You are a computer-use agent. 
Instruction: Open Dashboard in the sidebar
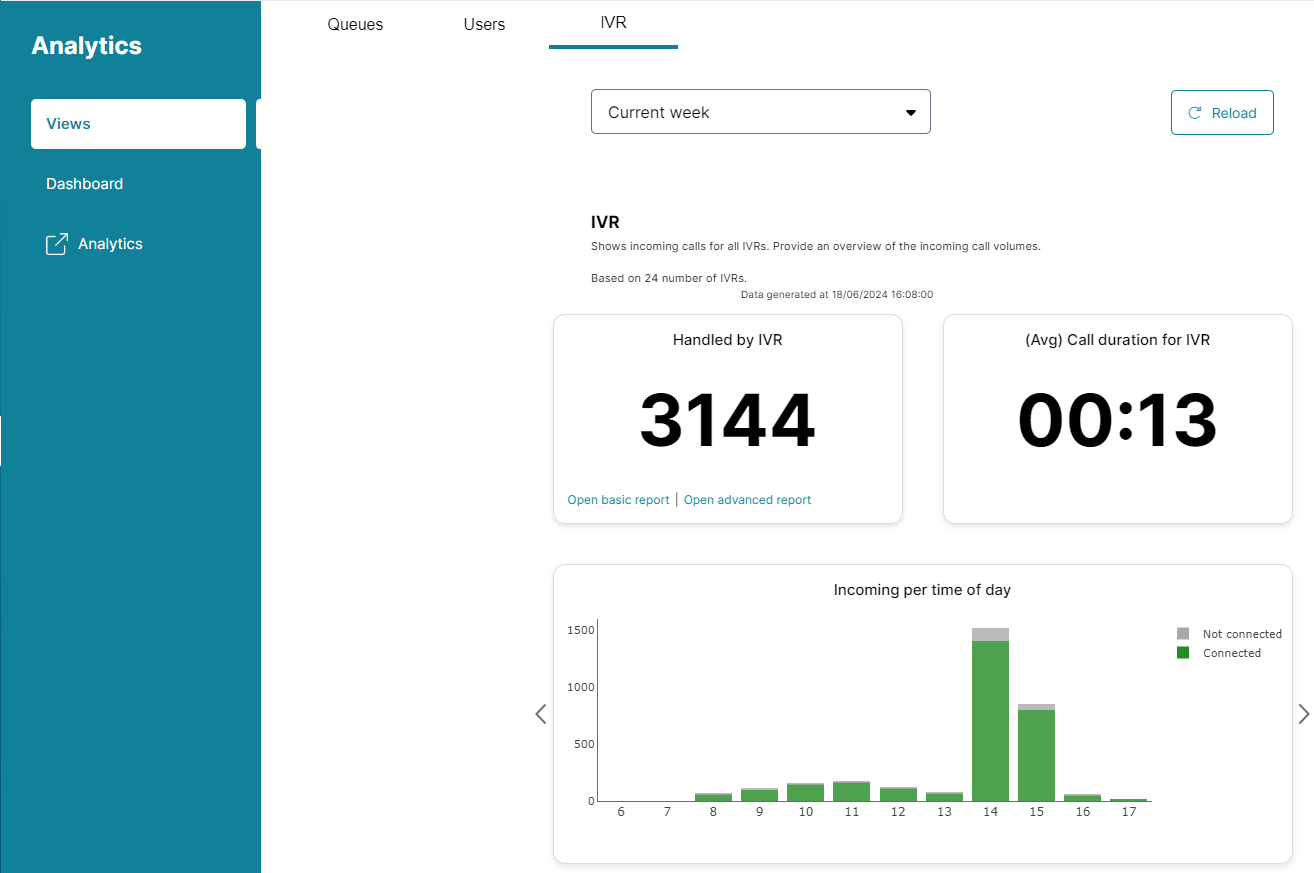click(85, 184)
